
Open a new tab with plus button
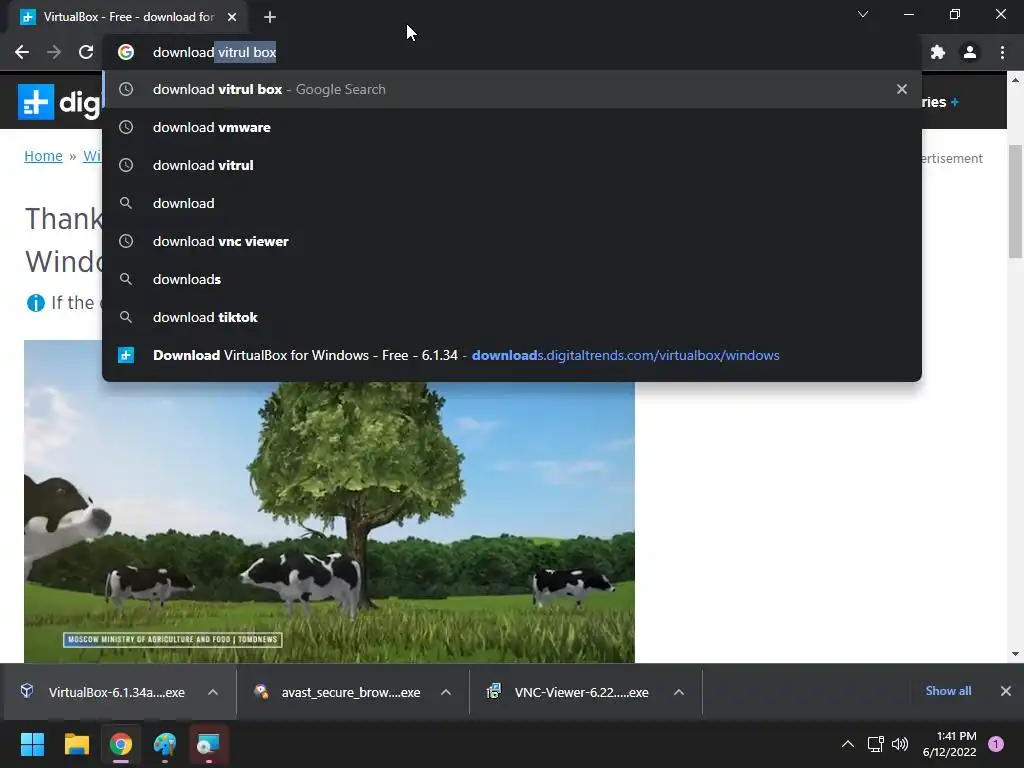[270, 17]
